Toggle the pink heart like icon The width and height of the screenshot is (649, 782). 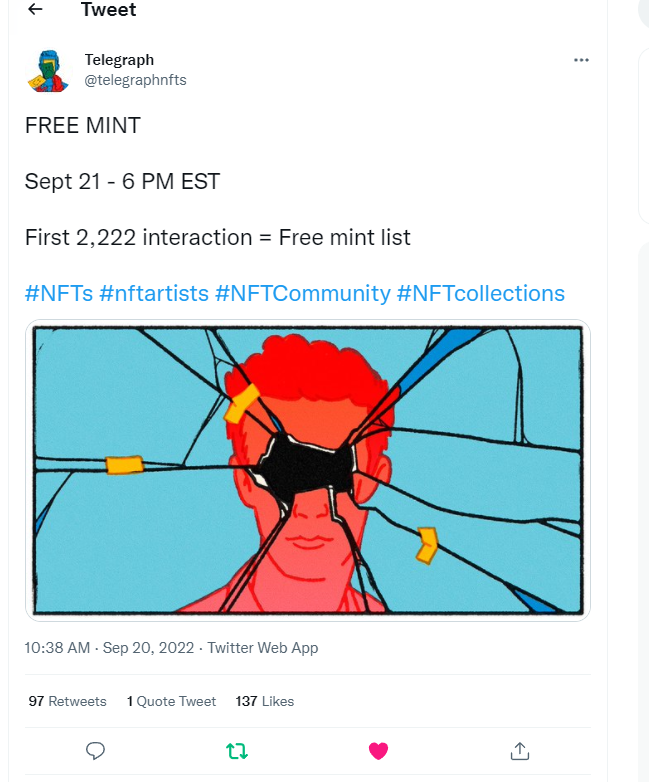coord(378,751)
